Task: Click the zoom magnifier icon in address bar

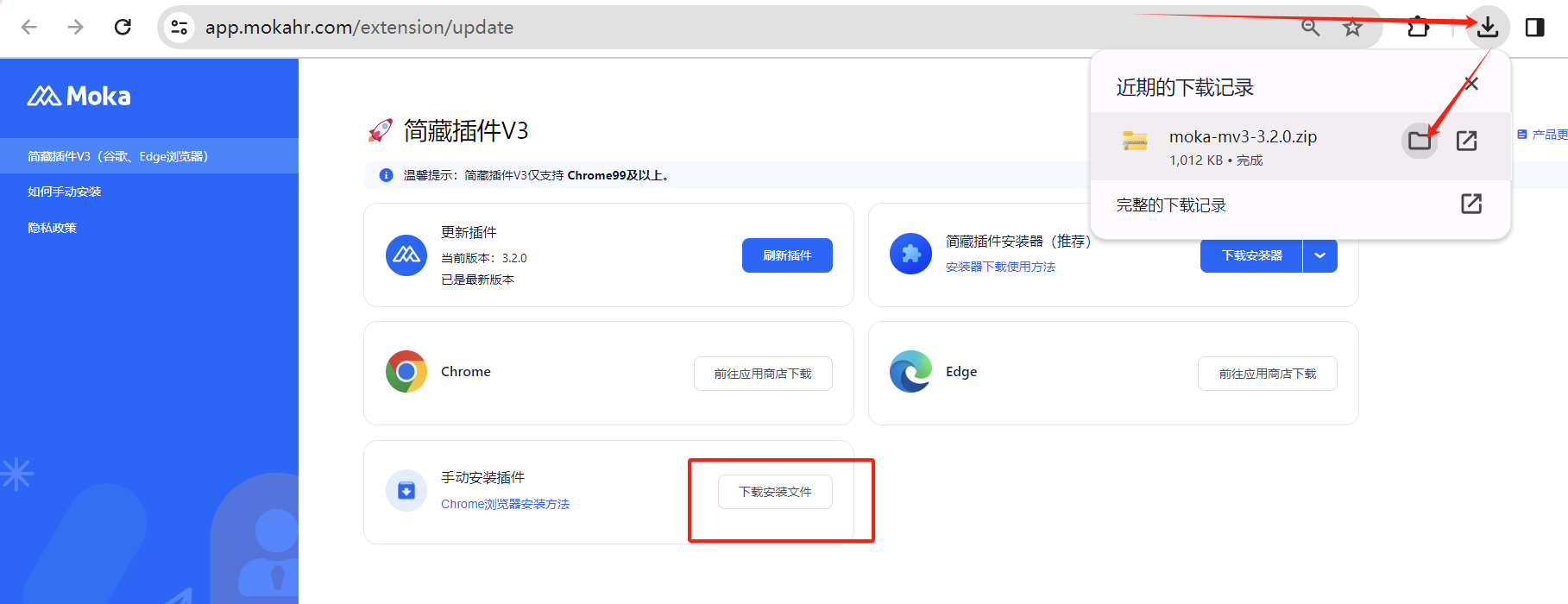Action: [1310, 28]
